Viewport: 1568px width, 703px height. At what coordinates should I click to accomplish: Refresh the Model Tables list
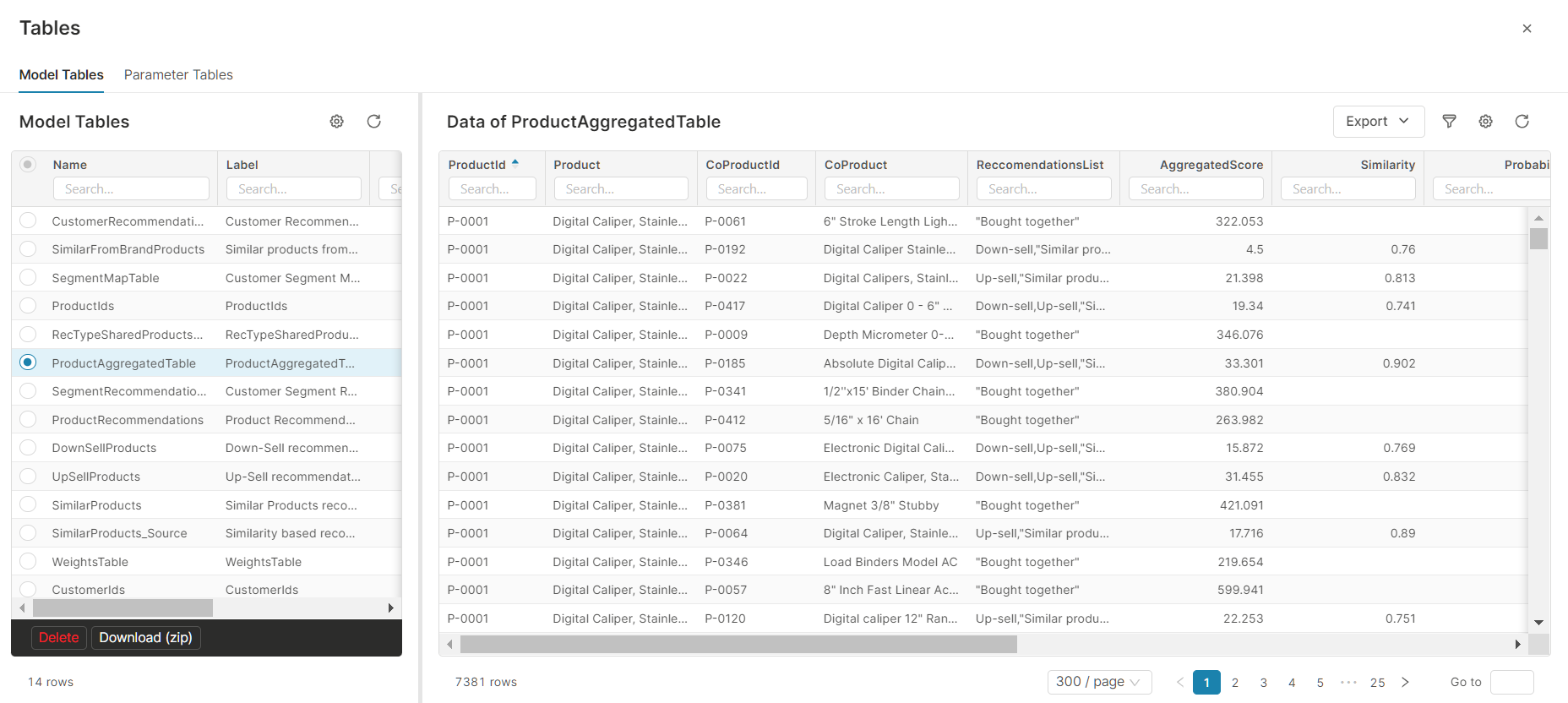373,122
